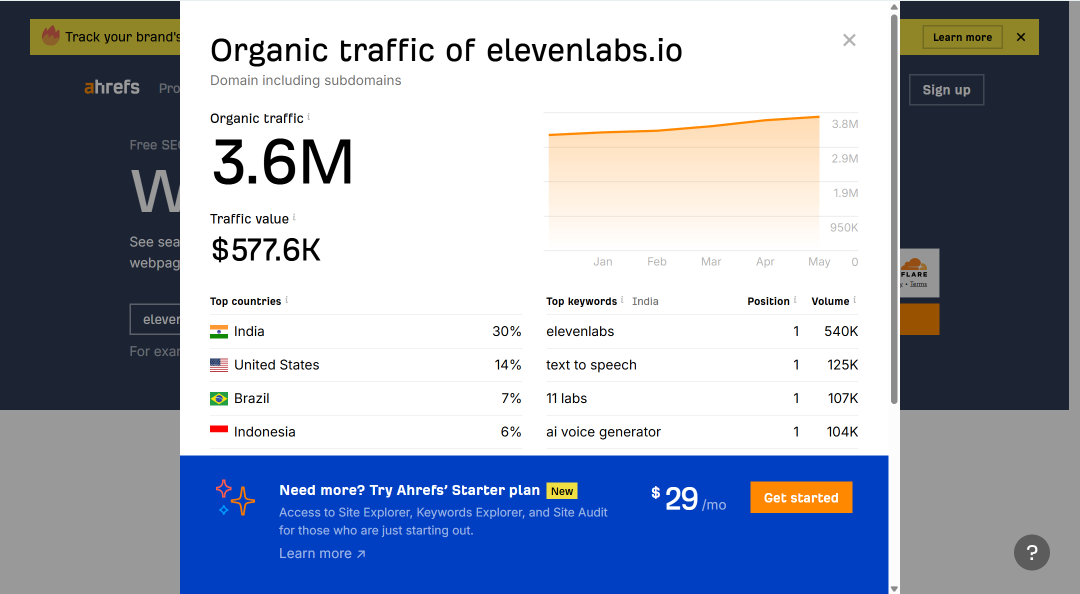Screen dimensions: 1080x594
Task: Click the 107K volume value
Action: click(x=842, y=398)
